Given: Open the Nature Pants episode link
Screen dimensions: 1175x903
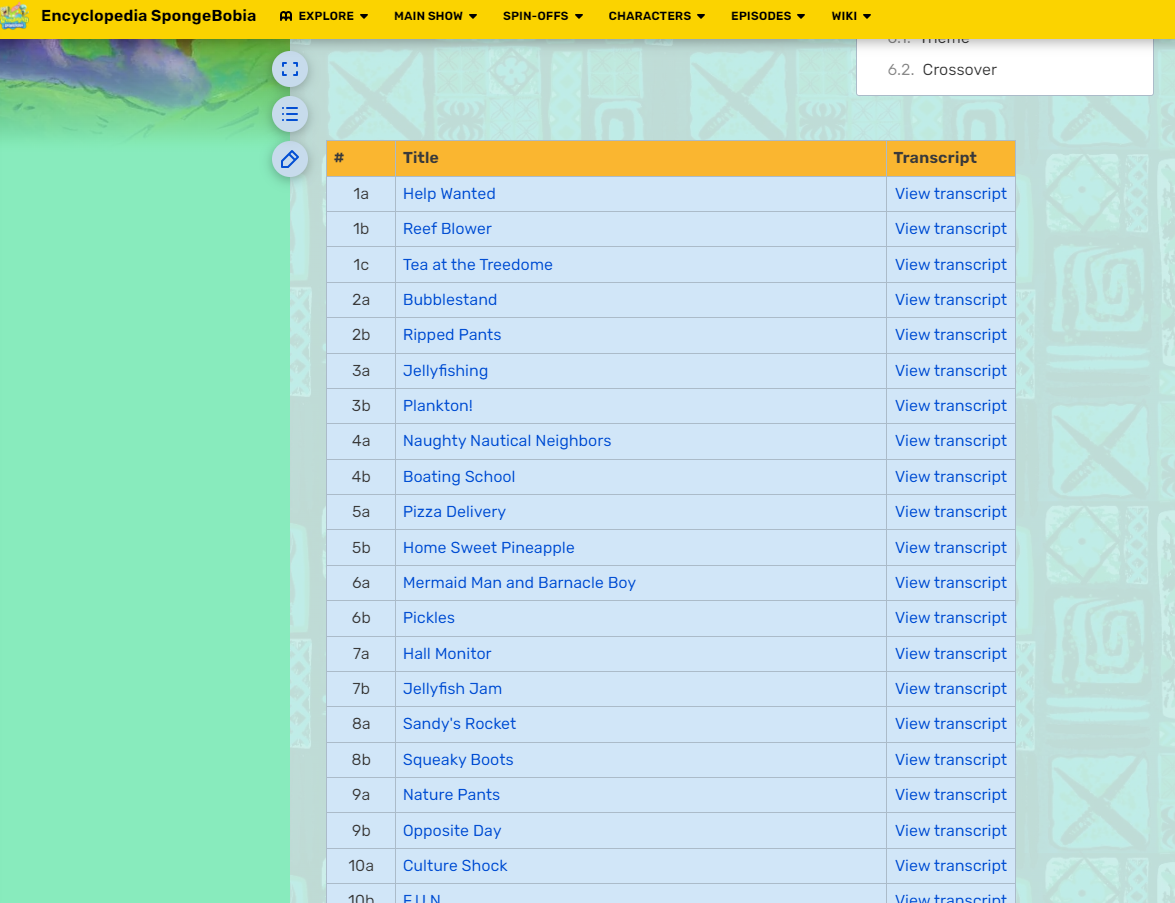Looking at the screenshot, I should [x=451, y=795].
